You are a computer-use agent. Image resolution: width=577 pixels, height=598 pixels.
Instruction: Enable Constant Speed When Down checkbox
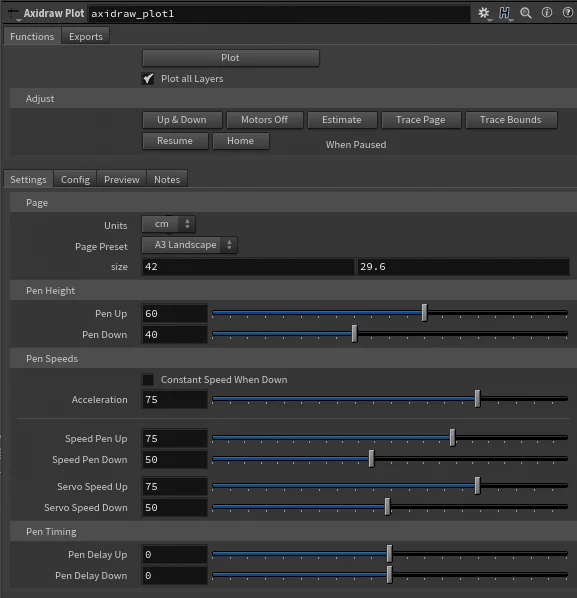pos(148,380)
